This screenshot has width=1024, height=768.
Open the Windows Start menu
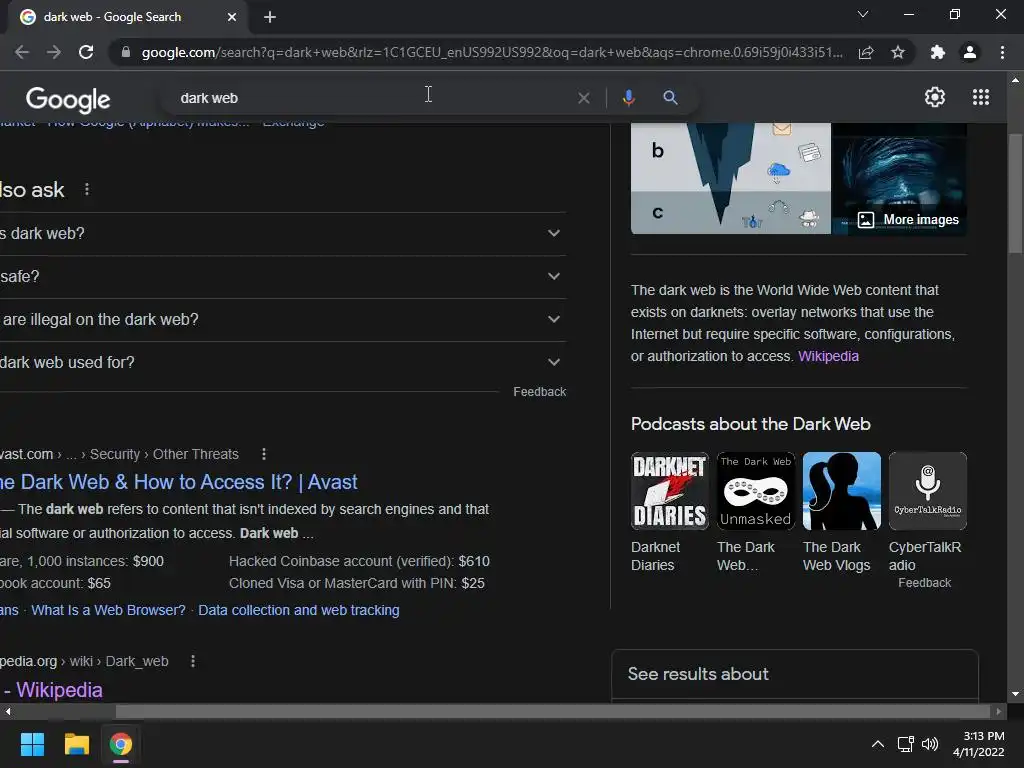tap(32, 744)
